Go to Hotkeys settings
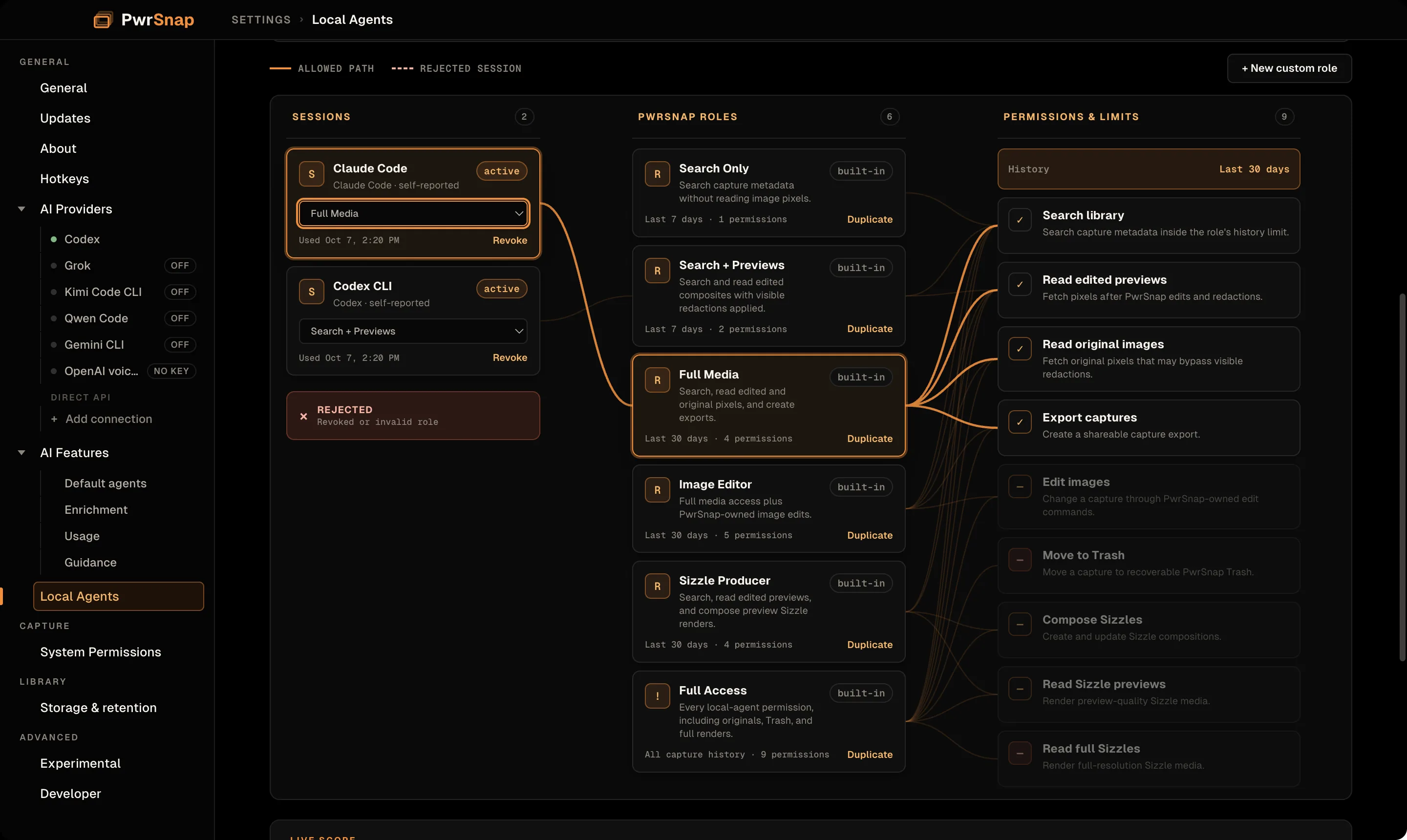The width and height of the screenshot is (1407, 840). click(x=64, y=179)
